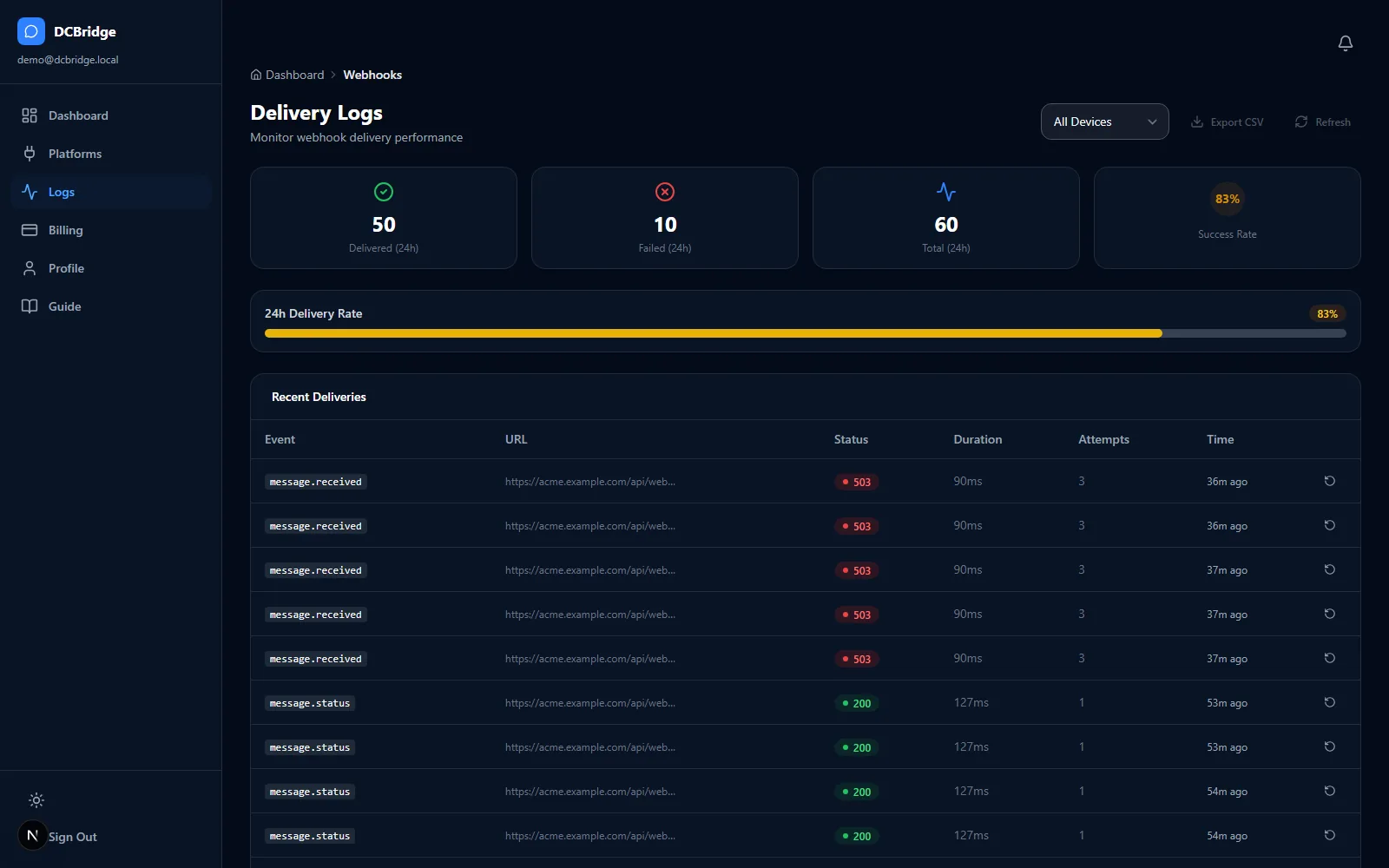Open Profile page
The height and width of the screenshot is (868, 1389).
(x=111, y=268)
